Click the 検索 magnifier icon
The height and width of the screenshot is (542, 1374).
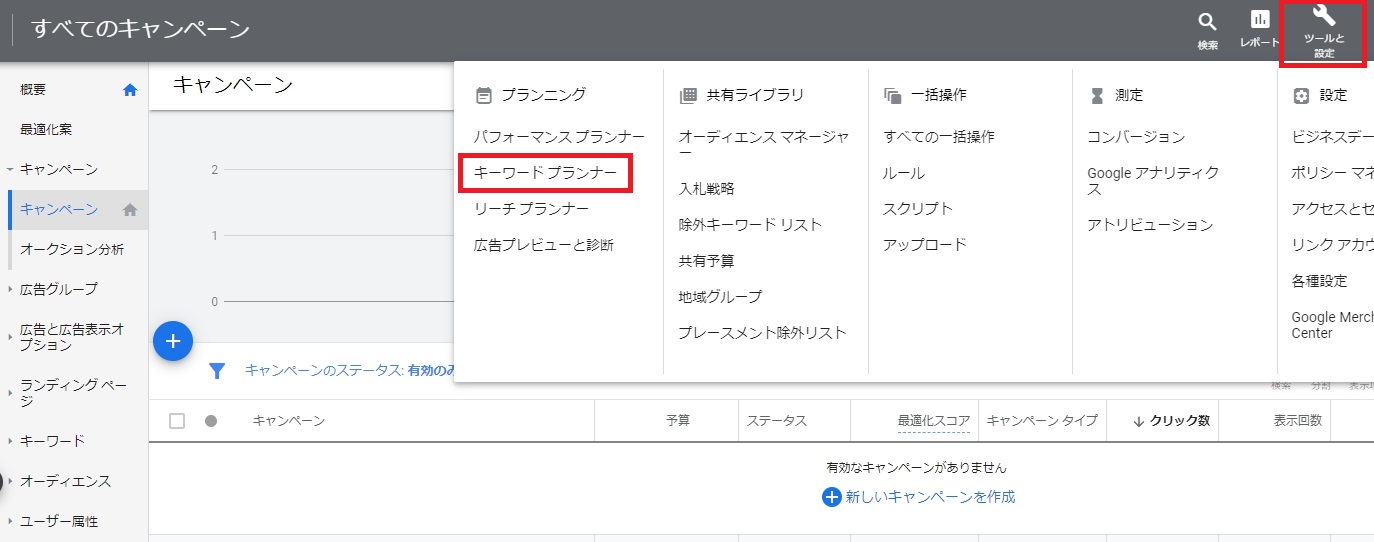[1208, 22]
